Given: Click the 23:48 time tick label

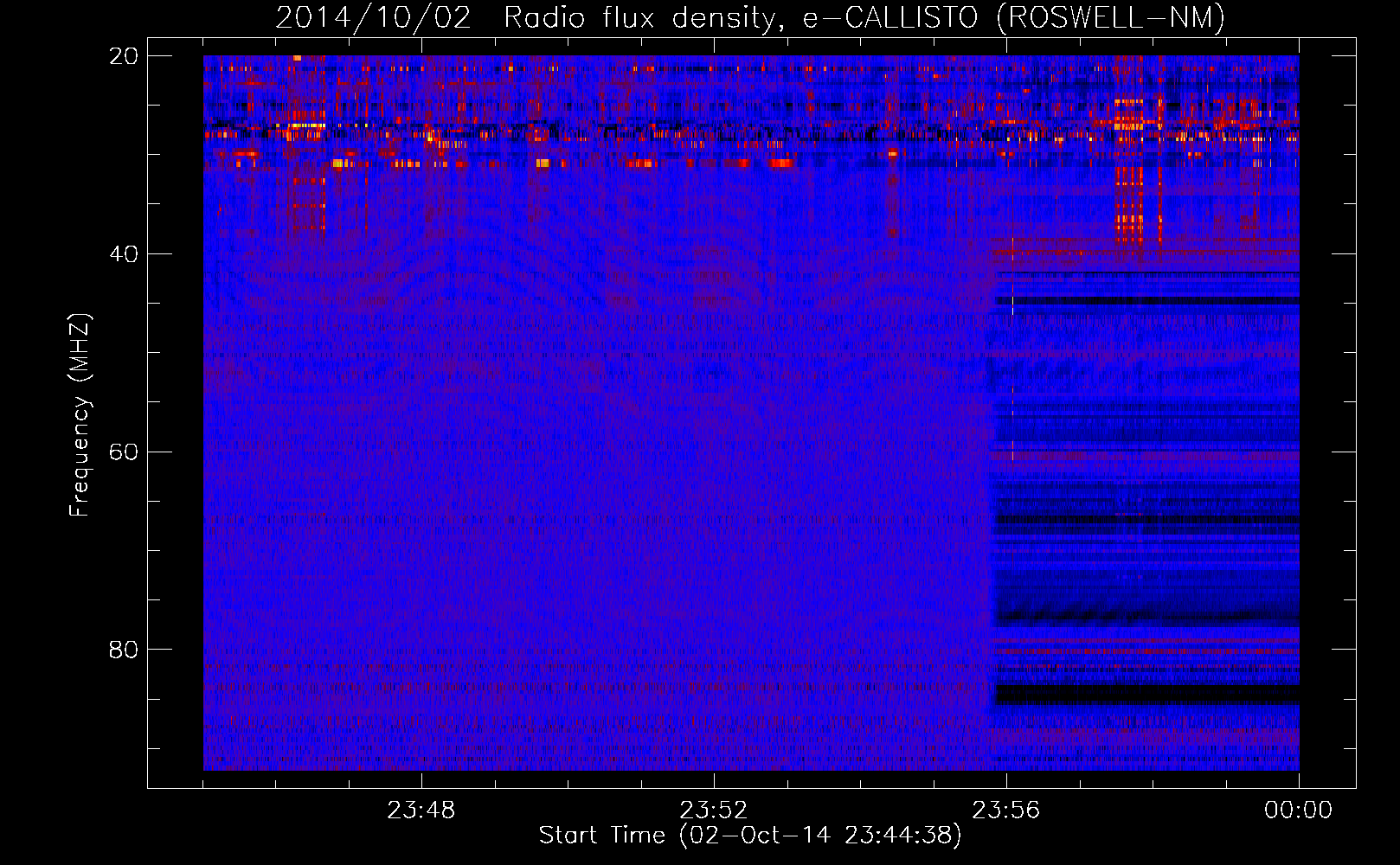Looking at the screenshot, I should click(421, 811).
